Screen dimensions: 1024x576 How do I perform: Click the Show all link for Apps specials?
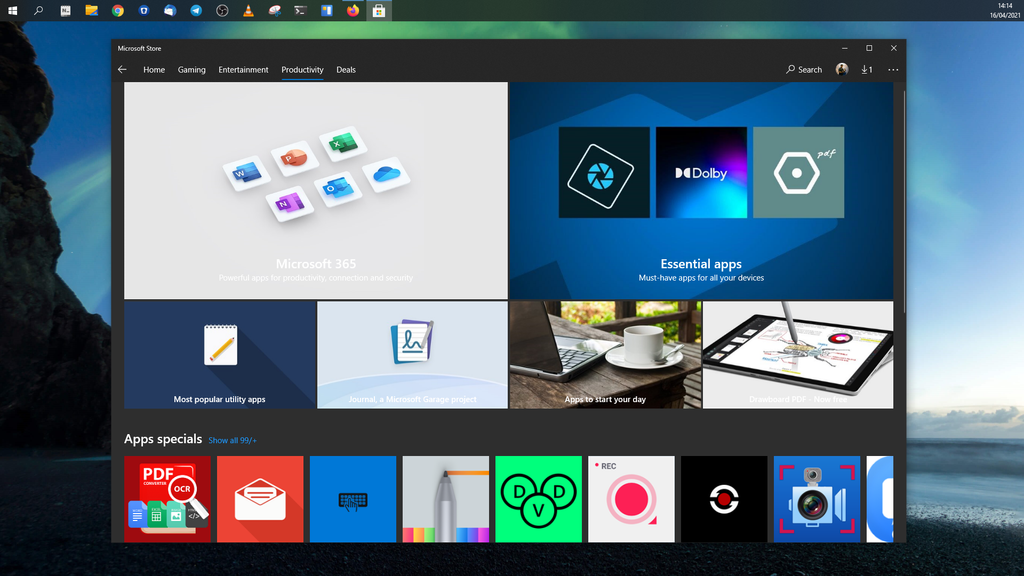click(x=232, y=439)
